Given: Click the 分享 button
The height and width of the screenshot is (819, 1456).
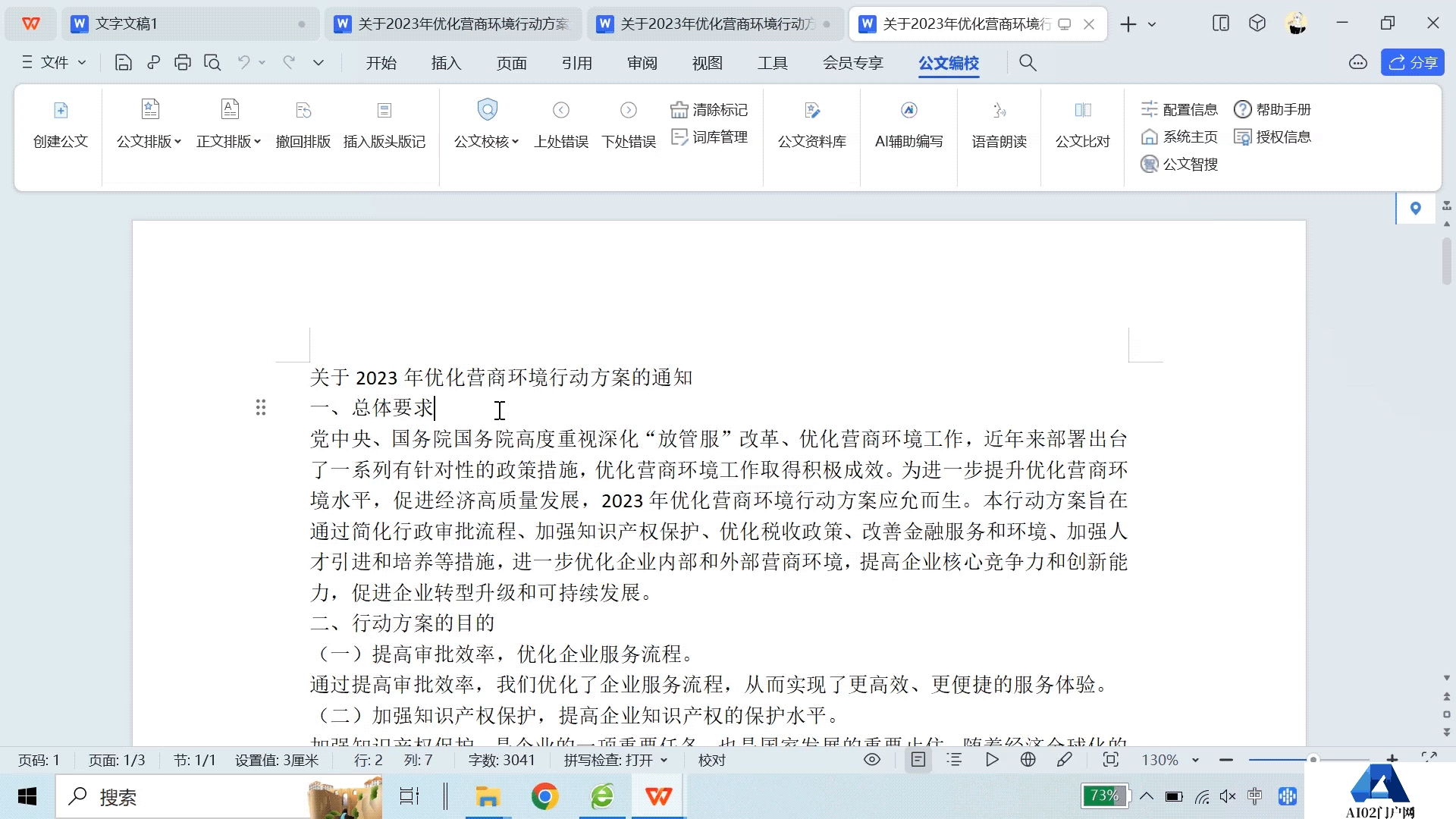Looking at the screenshot, I should coord(1413,63).
